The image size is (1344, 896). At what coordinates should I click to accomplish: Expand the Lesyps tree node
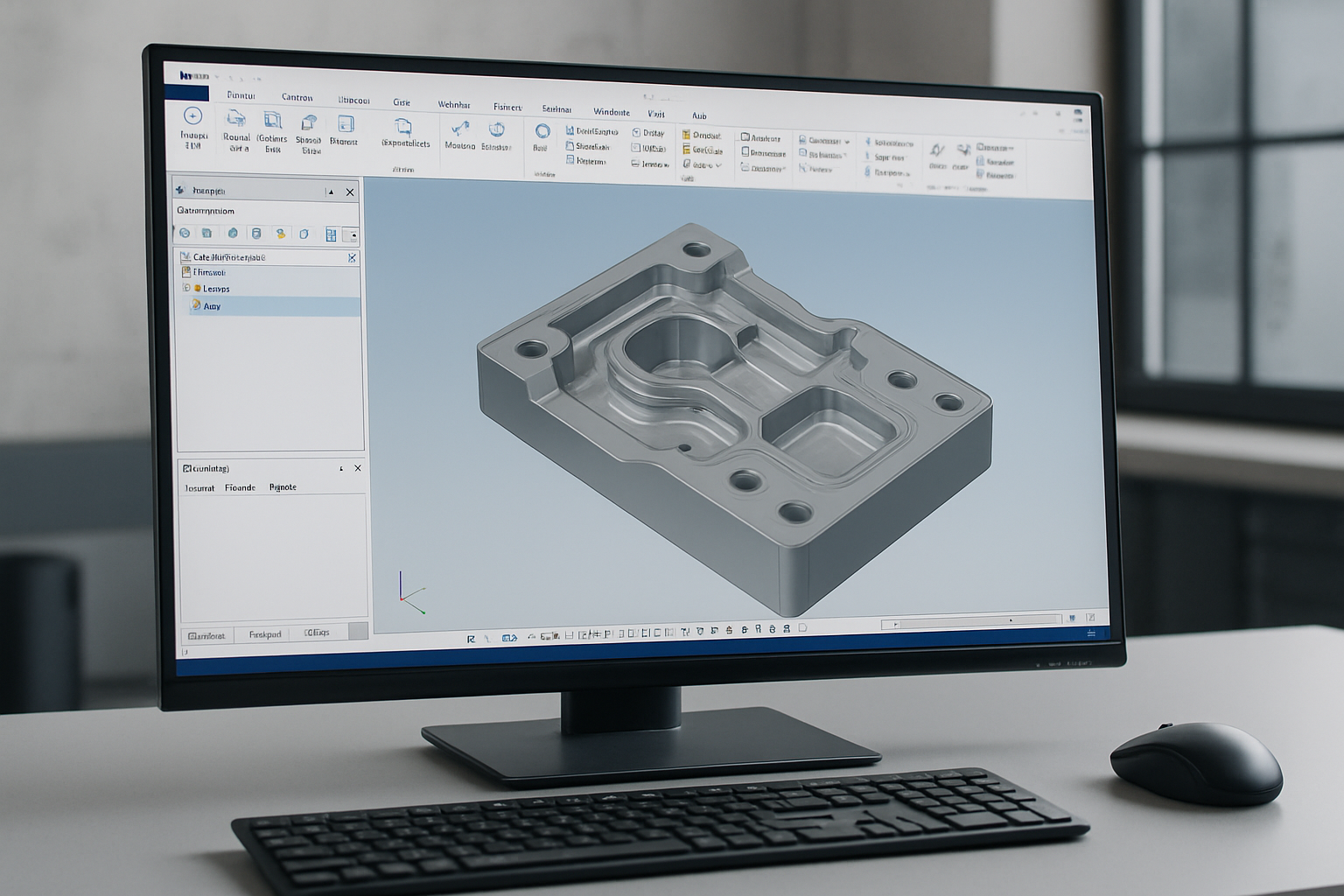[x=186, y=288]
